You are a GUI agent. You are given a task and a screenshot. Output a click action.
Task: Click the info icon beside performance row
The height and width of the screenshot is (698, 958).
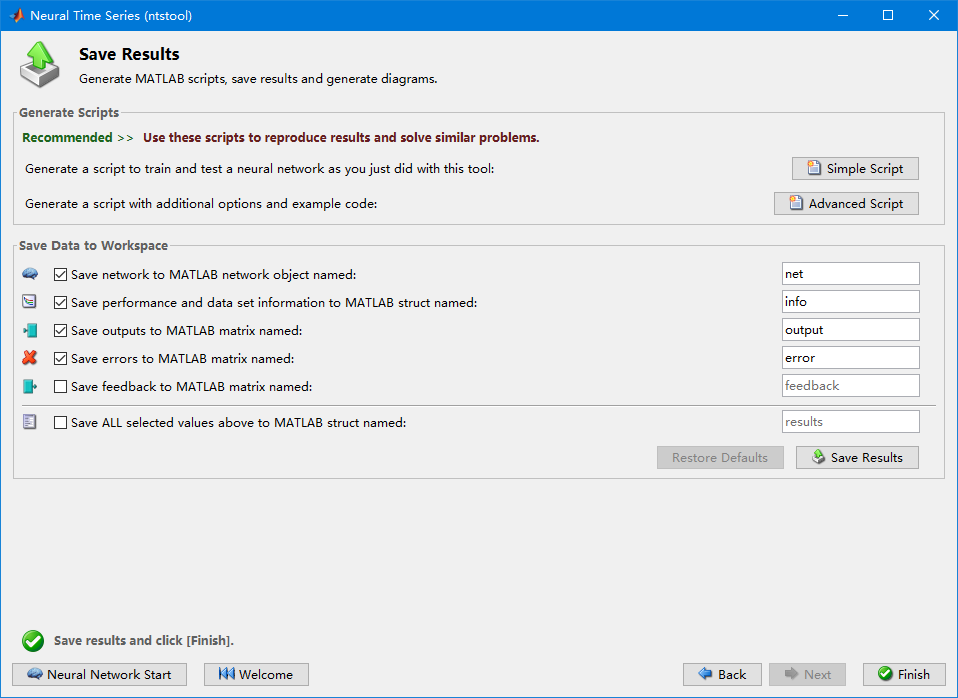point(30,302)
